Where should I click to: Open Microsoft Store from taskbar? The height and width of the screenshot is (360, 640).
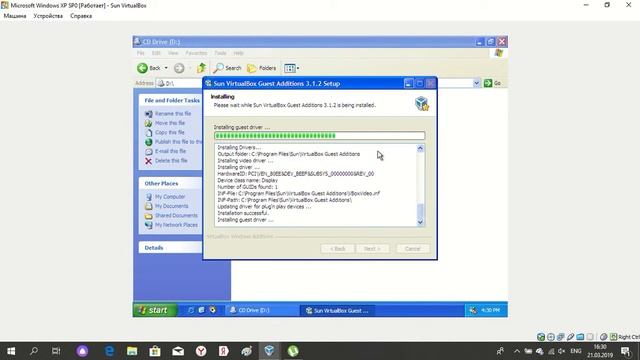click(155, 351)
